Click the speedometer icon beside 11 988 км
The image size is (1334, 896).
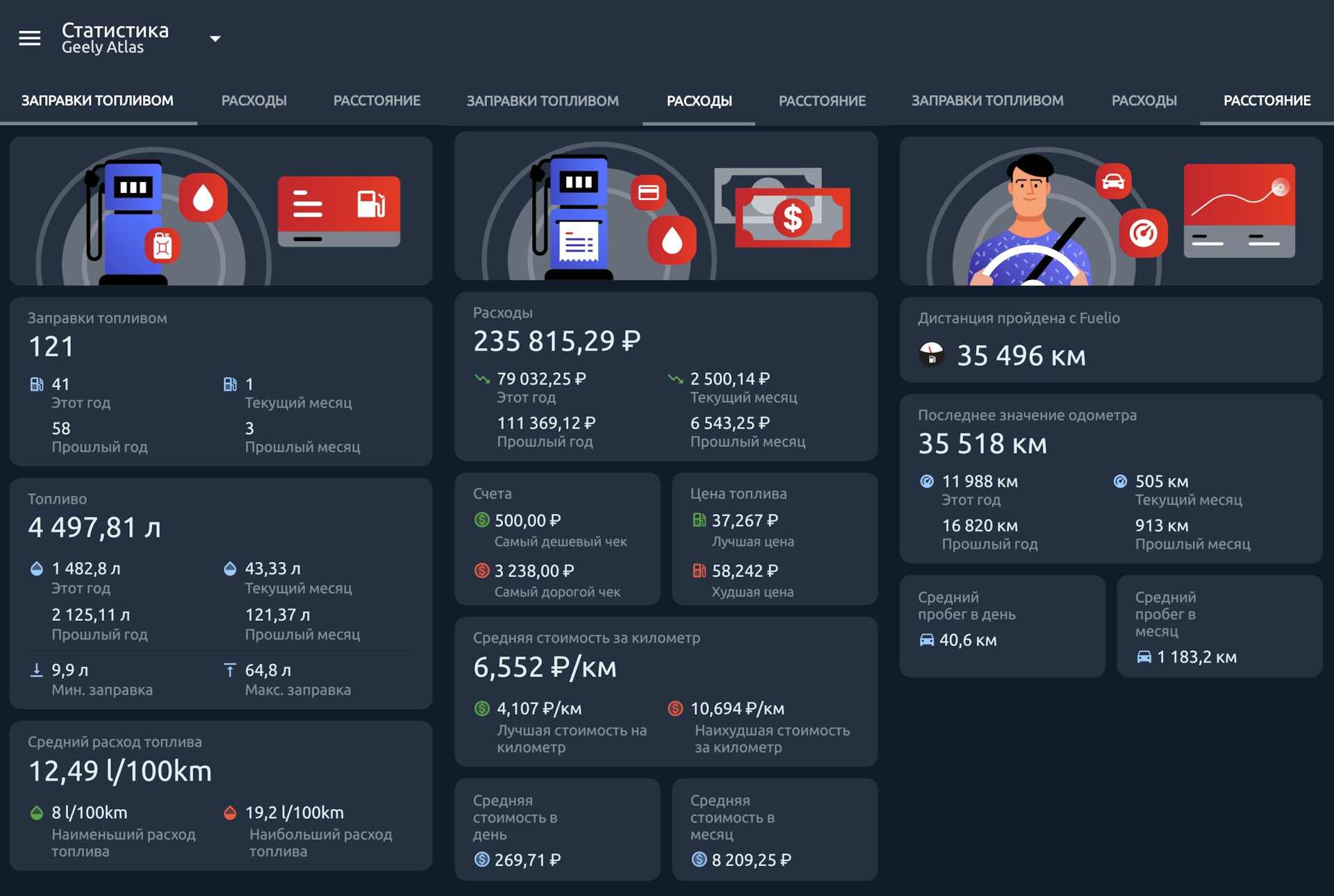pyautogui.click(x=927, y=481)
